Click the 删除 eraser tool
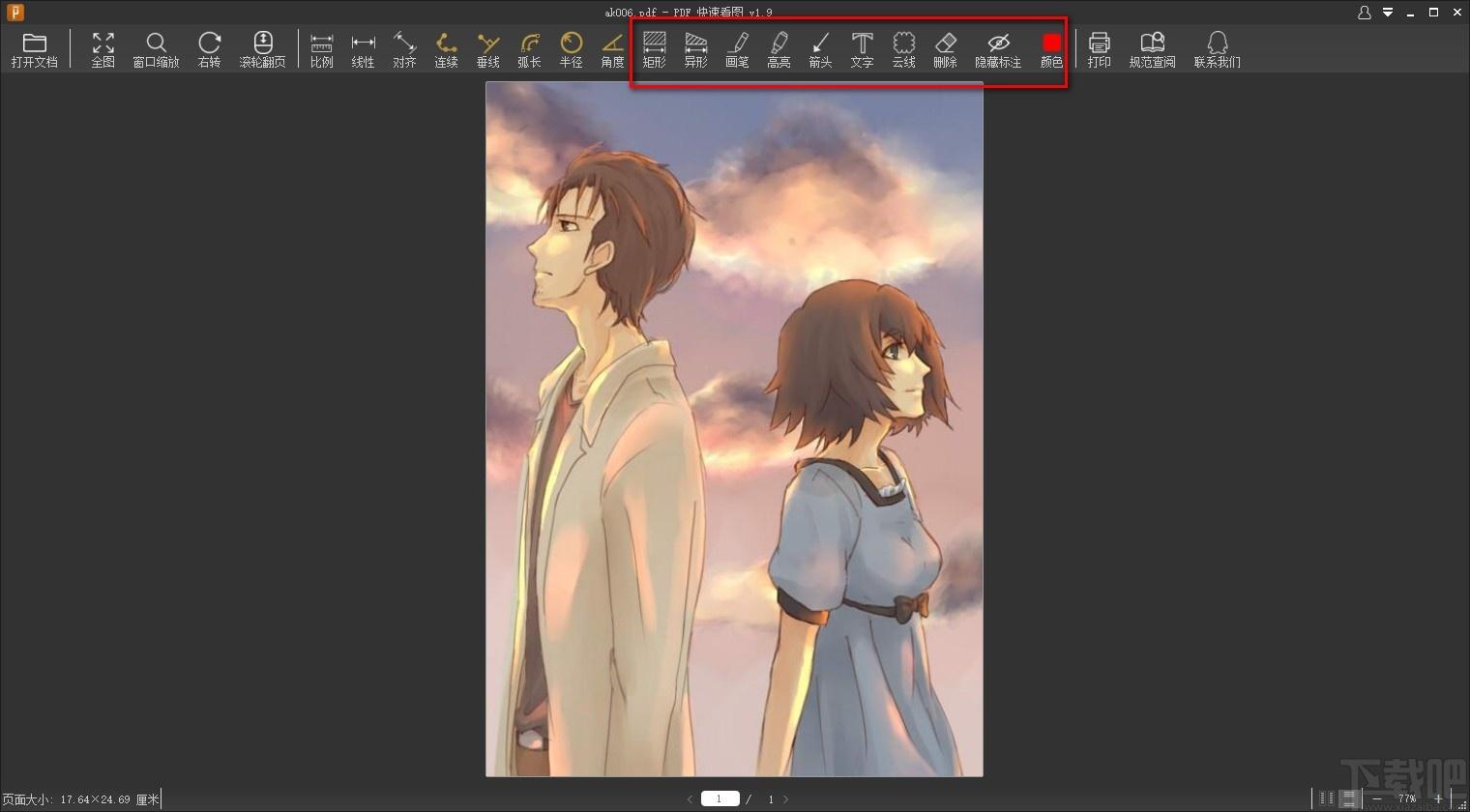 (x=945, y=49)
